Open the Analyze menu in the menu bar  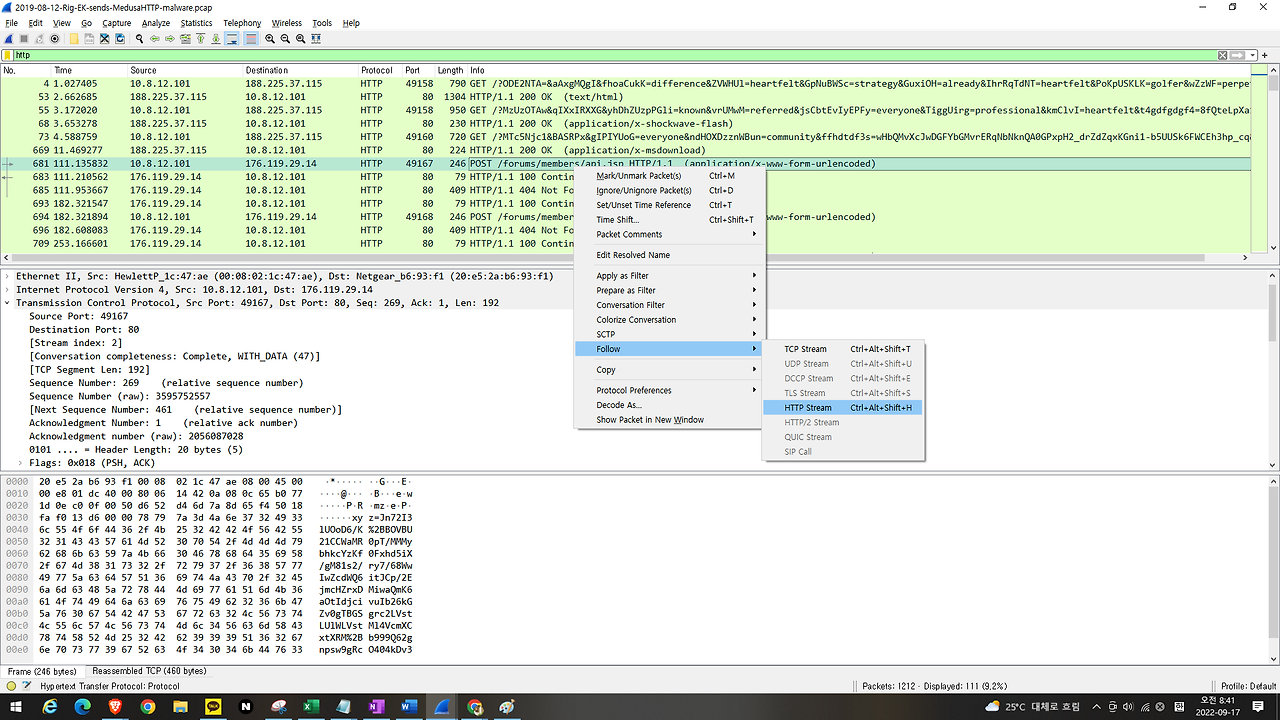[x=156, y=23]
